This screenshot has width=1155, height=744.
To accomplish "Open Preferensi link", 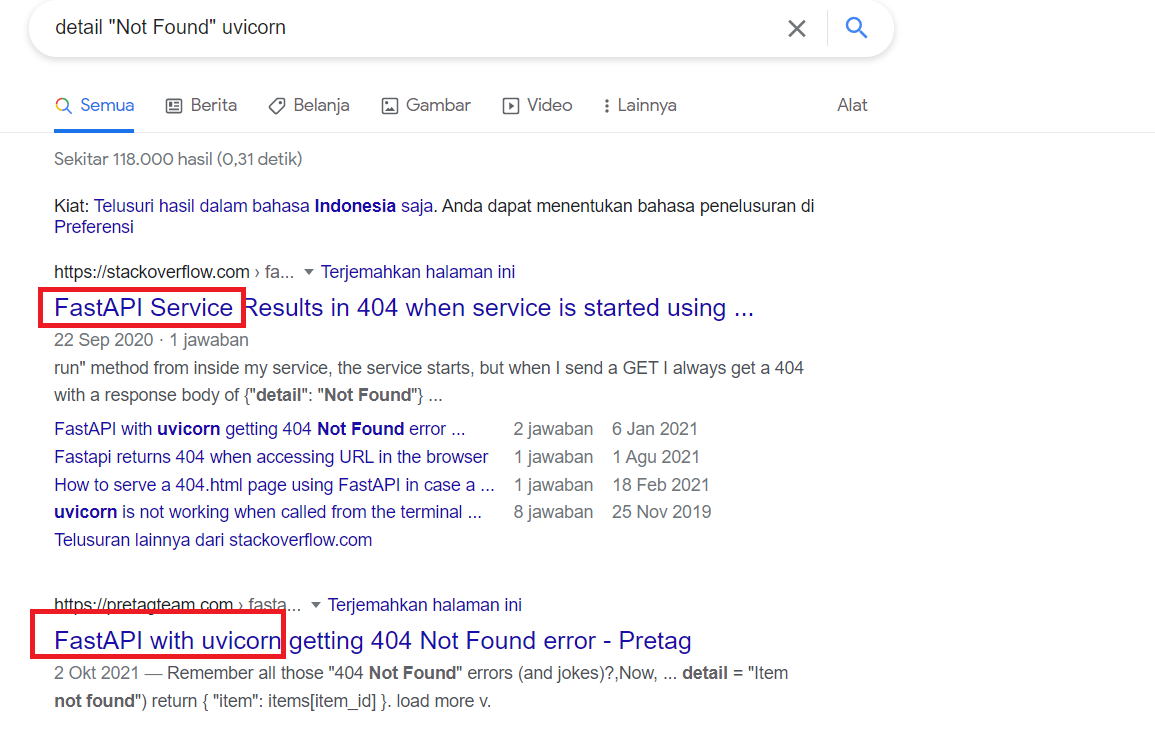I will (94, 227).
